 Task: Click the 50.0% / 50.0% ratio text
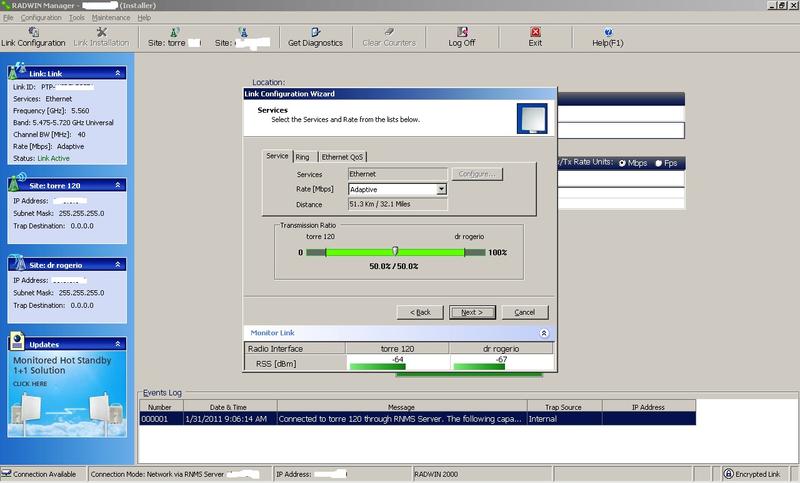(x=394, y=266)
